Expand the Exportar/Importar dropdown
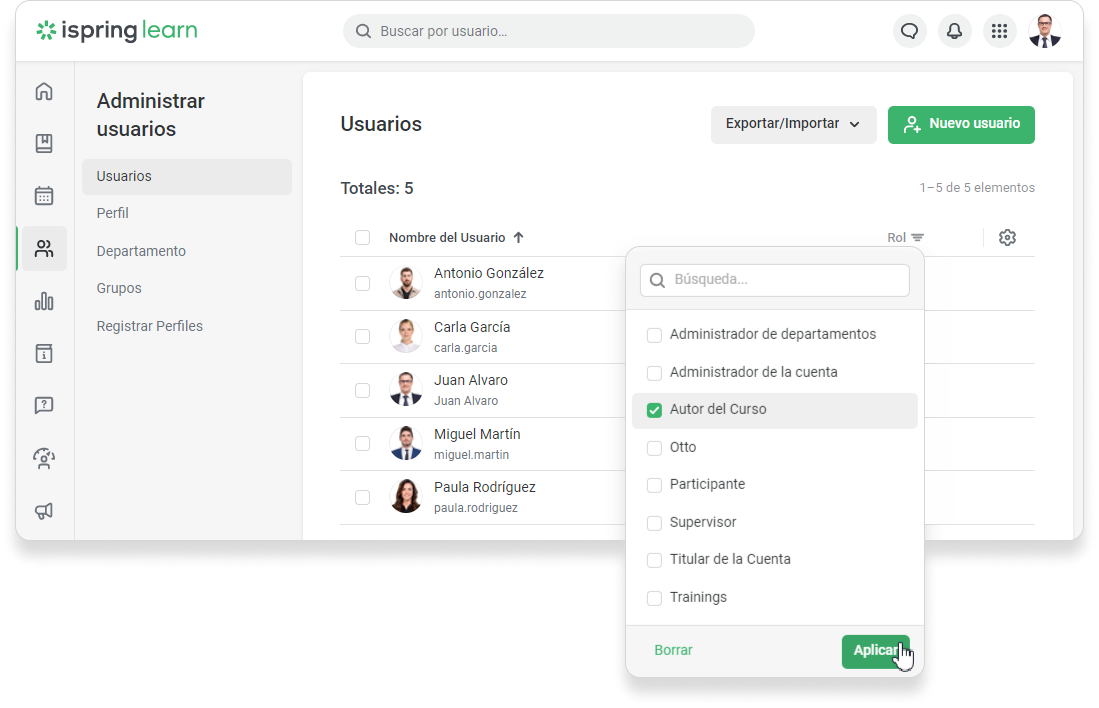This screenshot has height=708, width=1099. [793, 124]
